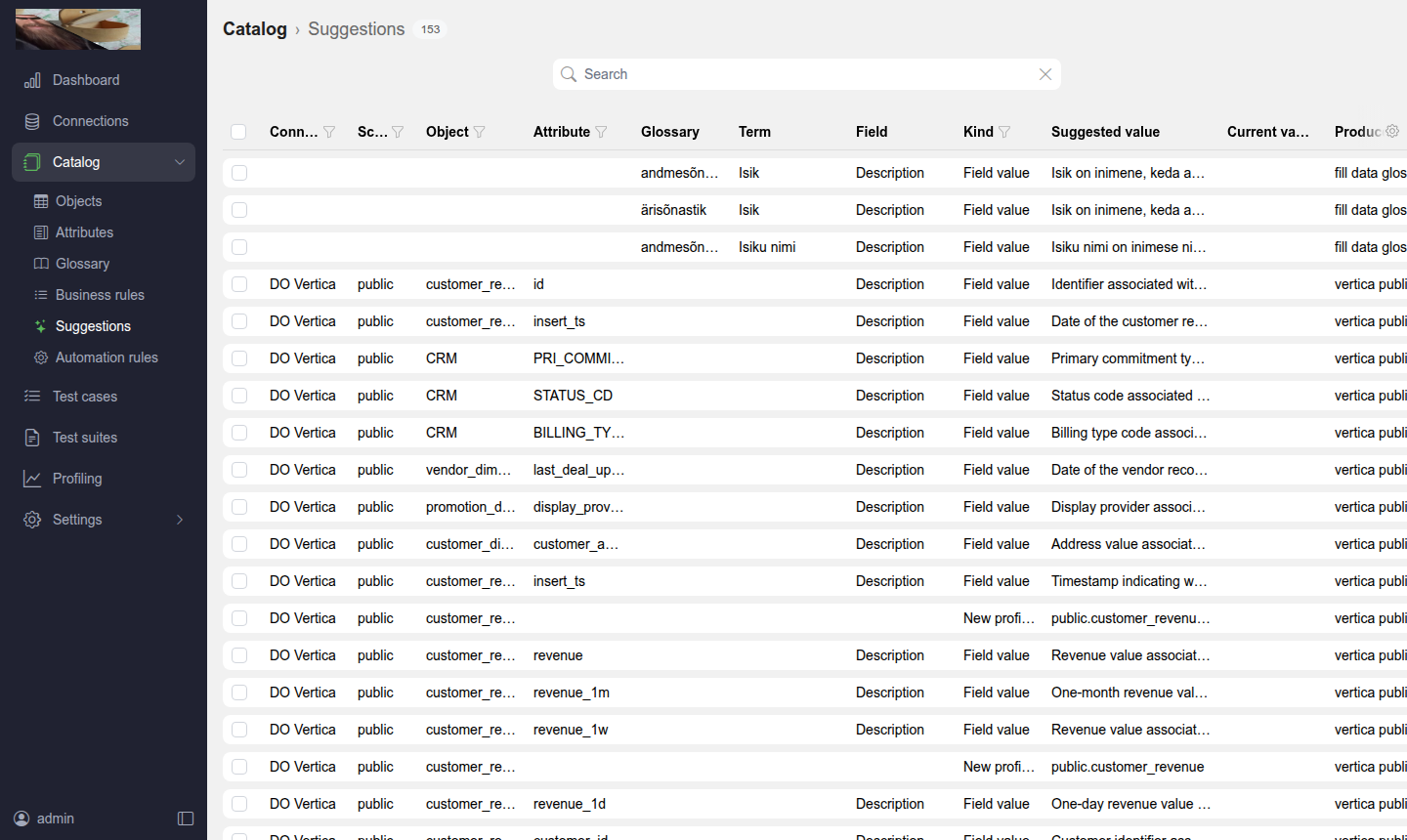Click the Attributes list icon
The width and height of the screenshot is (1407, 840).
[x=41, y=232]
